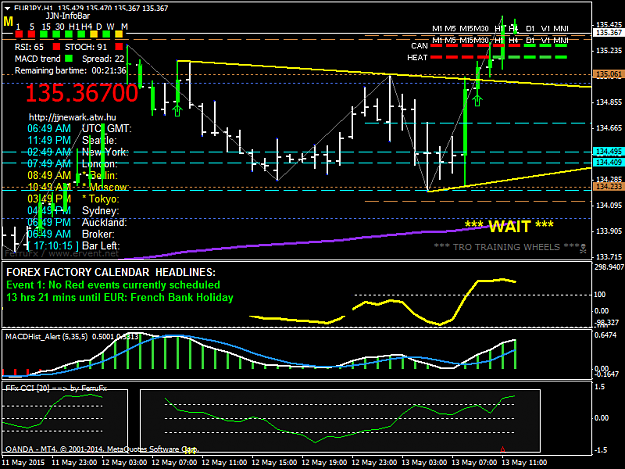Open the chart menu triangle beside EURJPY,H1
The height and width of the screenshot is (469, 625).
7,8
